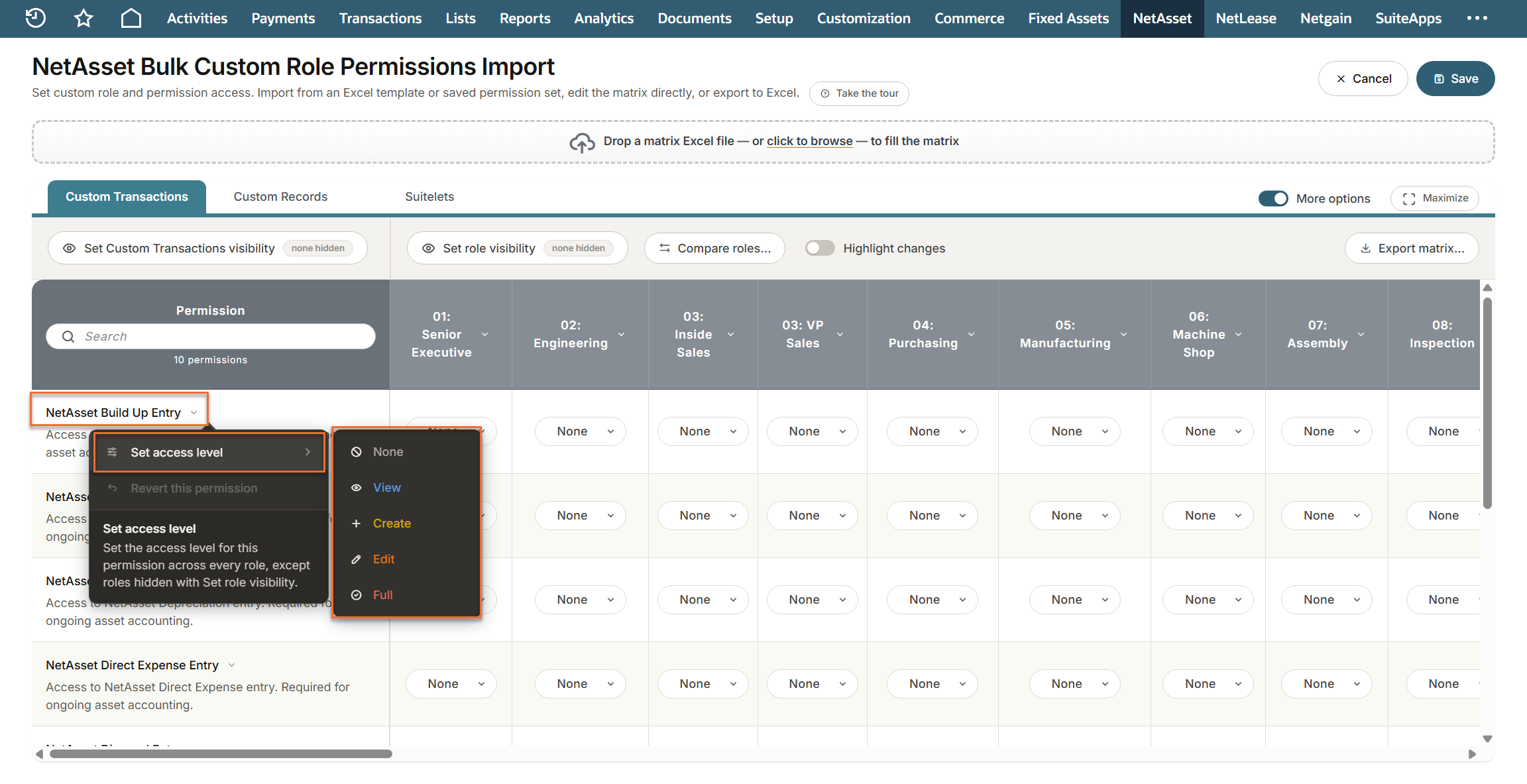Screen dimensions: 1527x784
Task: Open the favorites star shortcut
Action: [x=84, y=18]
